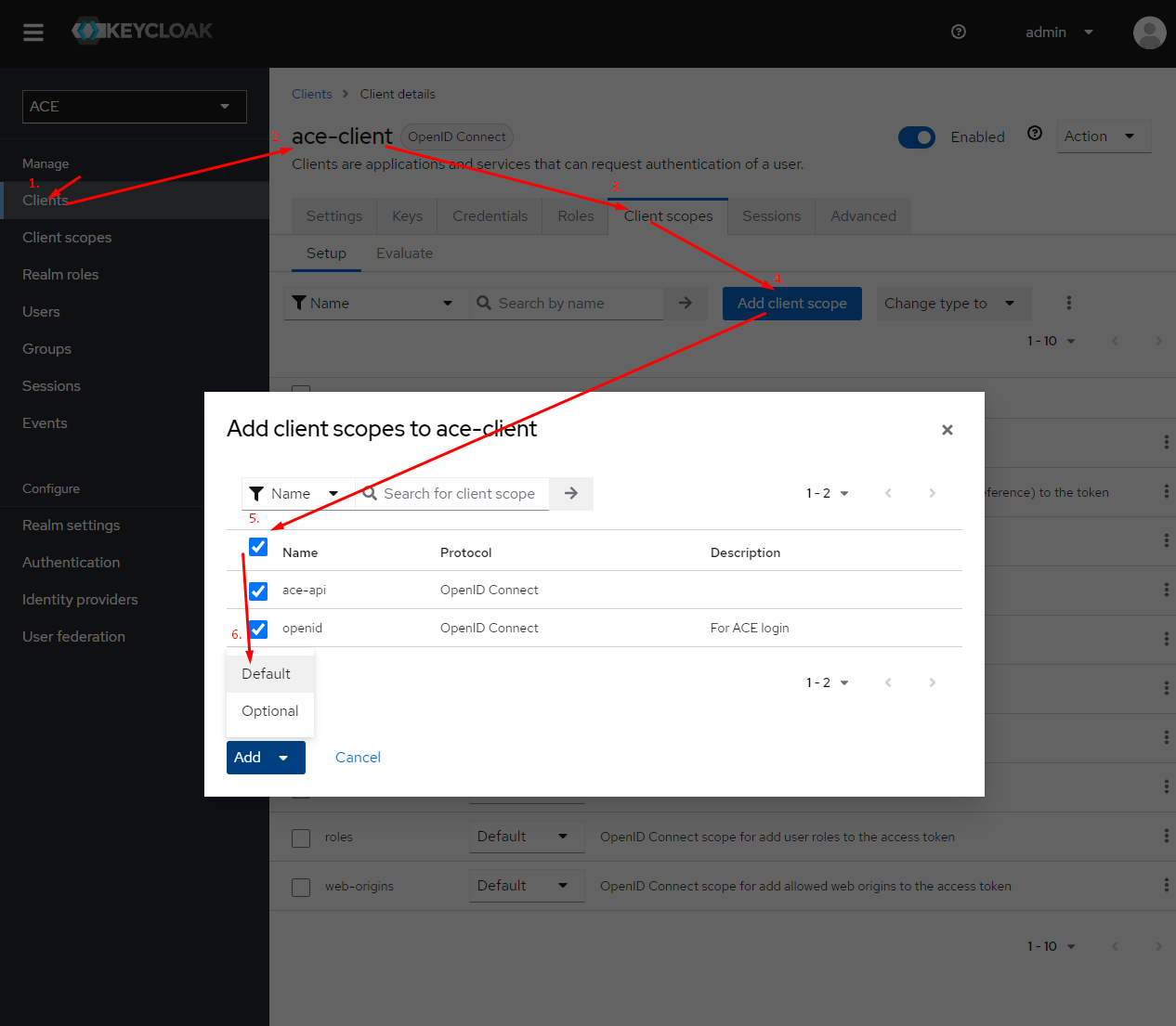Open the Evaluate sub-tab
Image resolution: width=1176 pixels, height=1026 pixels.
pos(404,253)
